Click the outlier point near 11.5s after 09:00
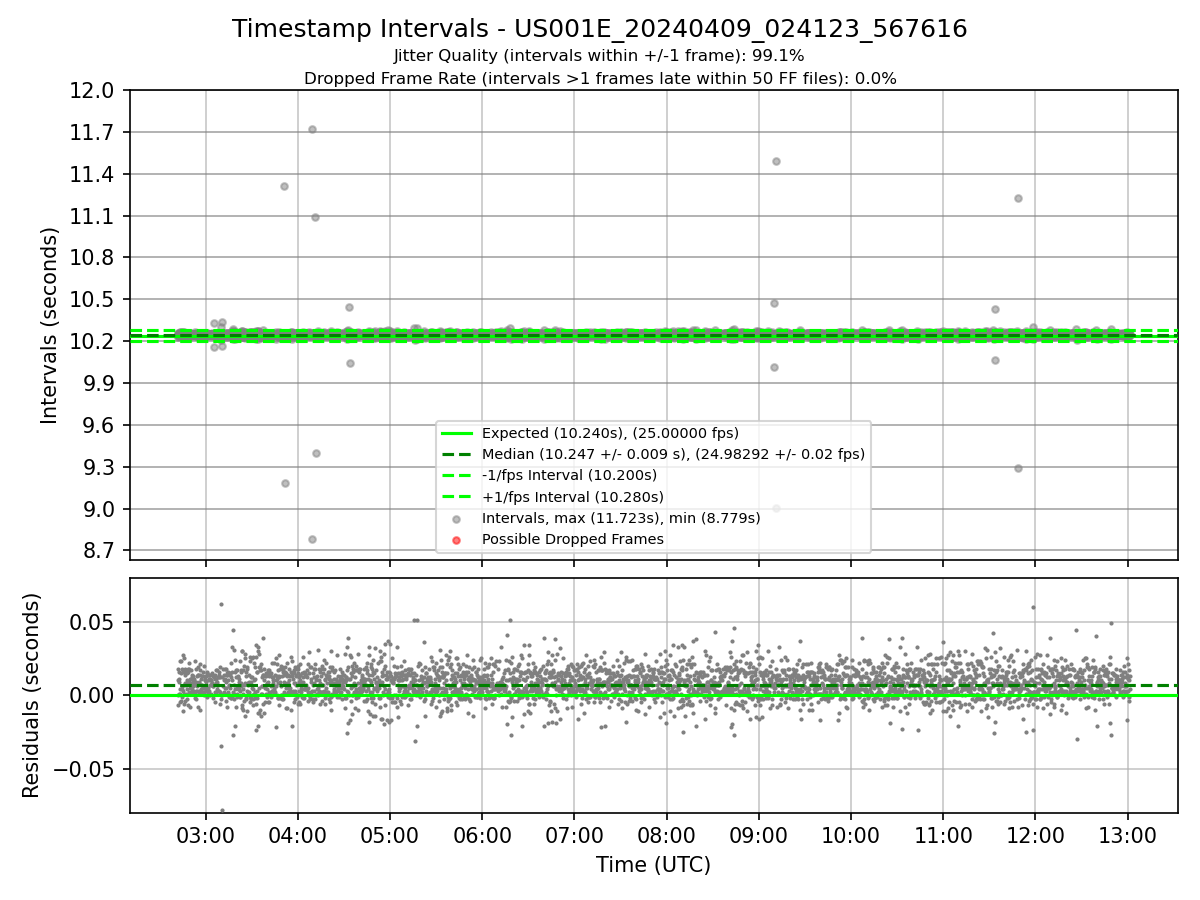1200x900 pixels. 776,161
